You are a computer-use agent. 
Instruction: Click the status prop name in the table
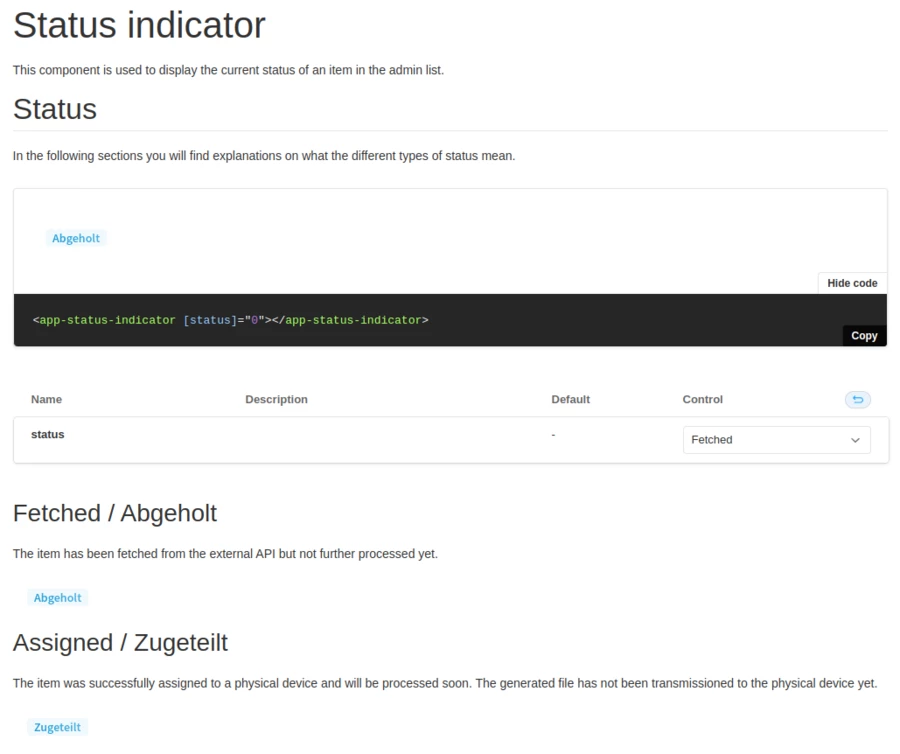tap(47, 434)
